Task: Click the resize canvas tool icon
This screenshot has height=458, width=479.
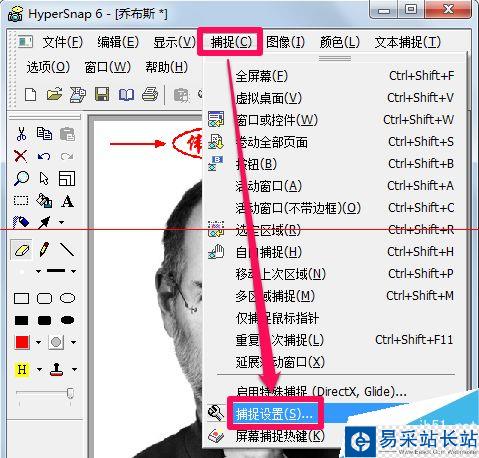Action: click(x=67, y=179)
